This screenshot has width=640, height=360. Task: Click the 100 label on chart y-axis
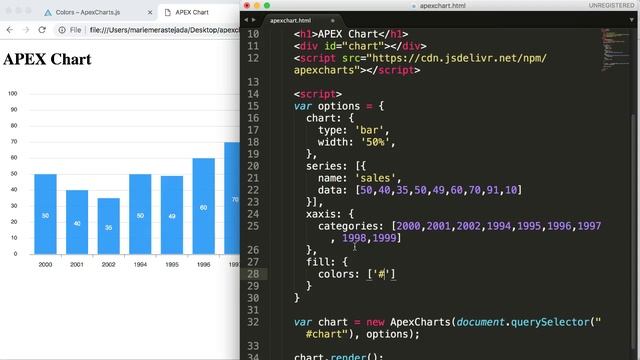(x=12, y=93)
